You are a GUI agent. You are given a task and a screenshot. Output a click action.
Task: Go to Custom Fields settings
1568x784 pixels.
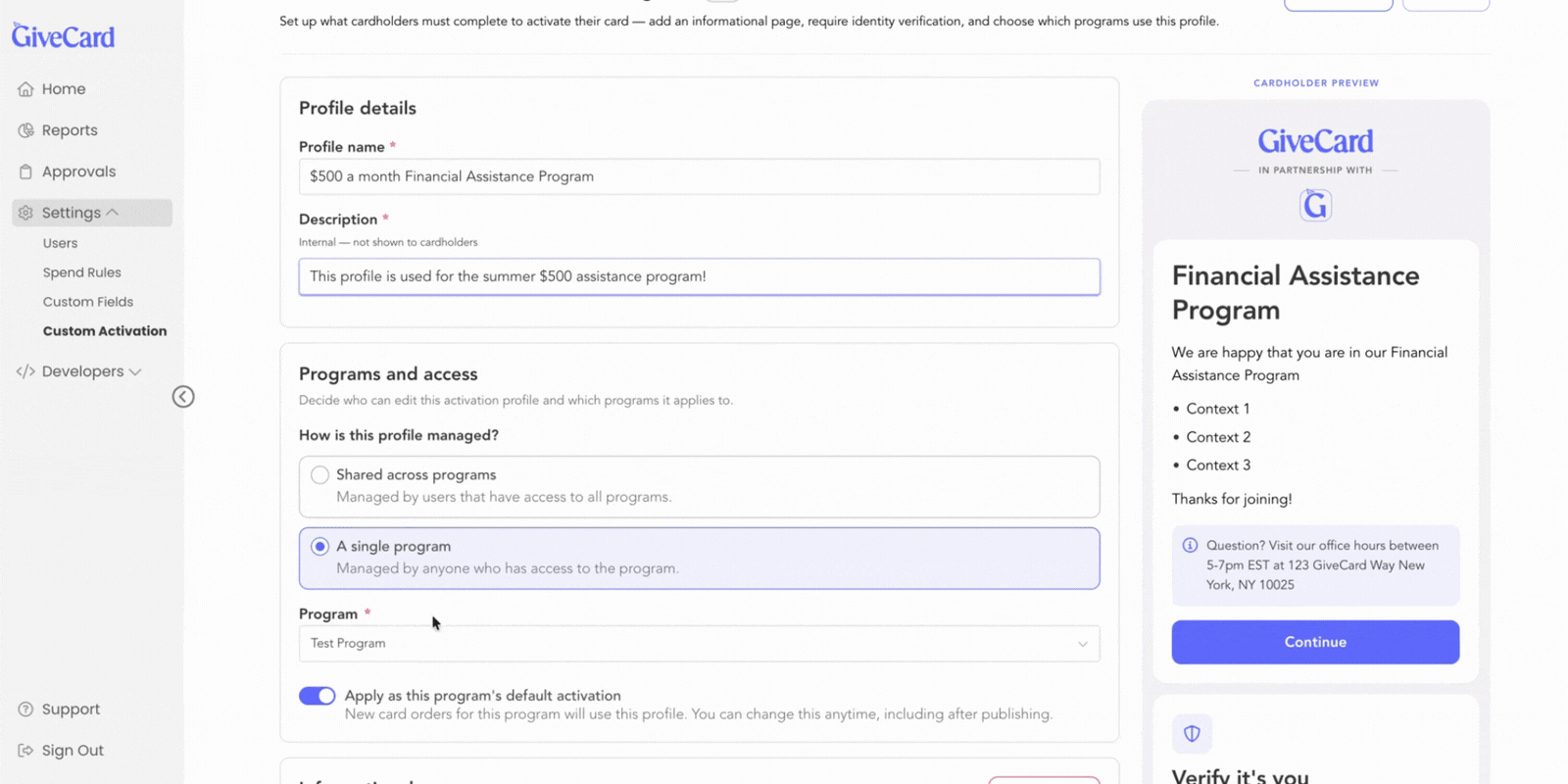click(88, 302)
